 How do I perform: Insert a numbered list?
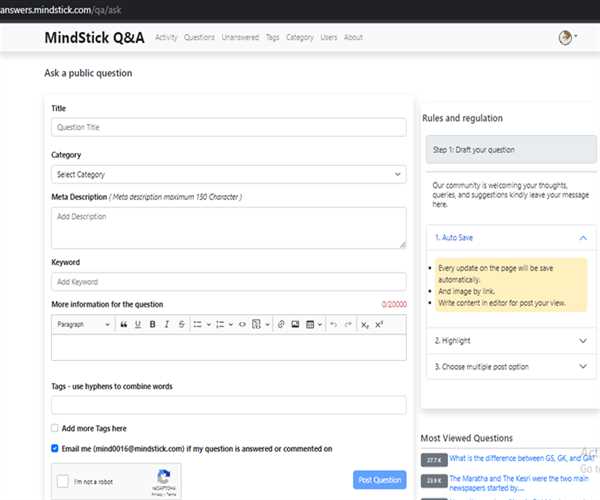(220, 324)
